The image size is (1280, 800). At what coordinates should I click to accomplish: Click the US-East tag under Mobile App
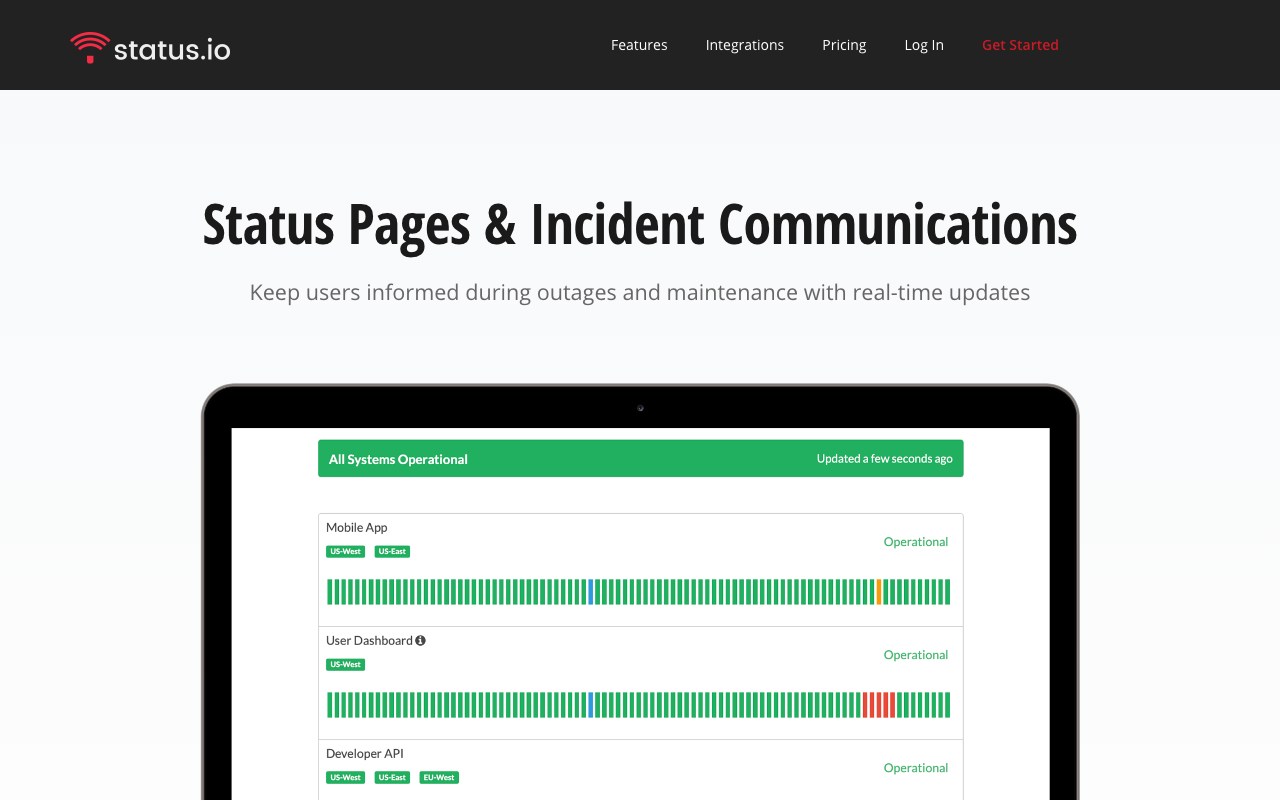click(x=392, y=552)
